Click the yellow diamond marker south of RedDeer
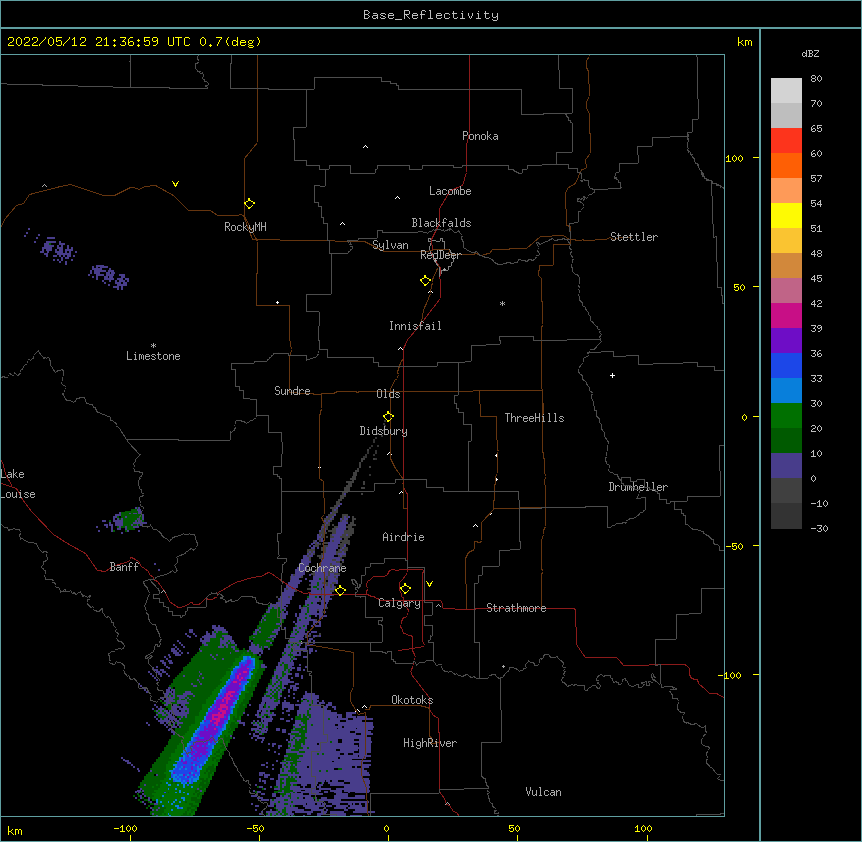Viewport: 862px width, 842px height. [x=425, y=281]
